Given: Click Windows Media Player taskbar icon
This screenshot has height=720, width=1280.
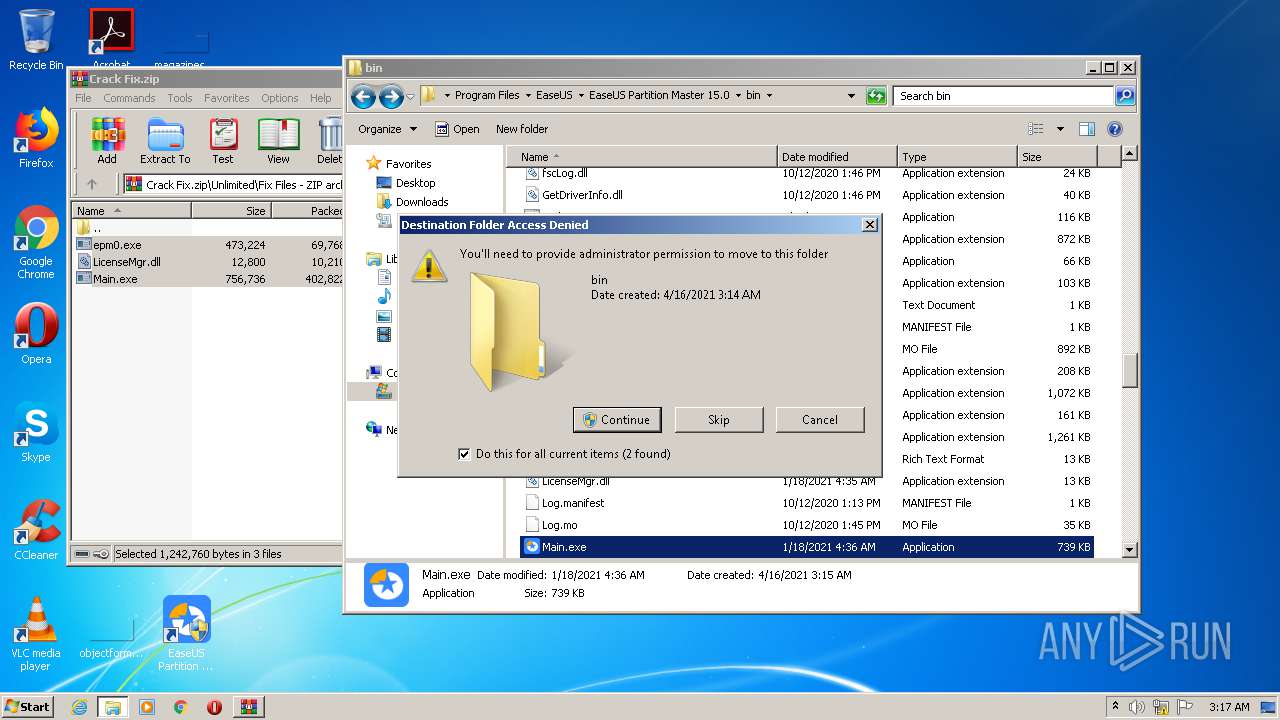Looking at the screenshot, I should click(147, 707).
